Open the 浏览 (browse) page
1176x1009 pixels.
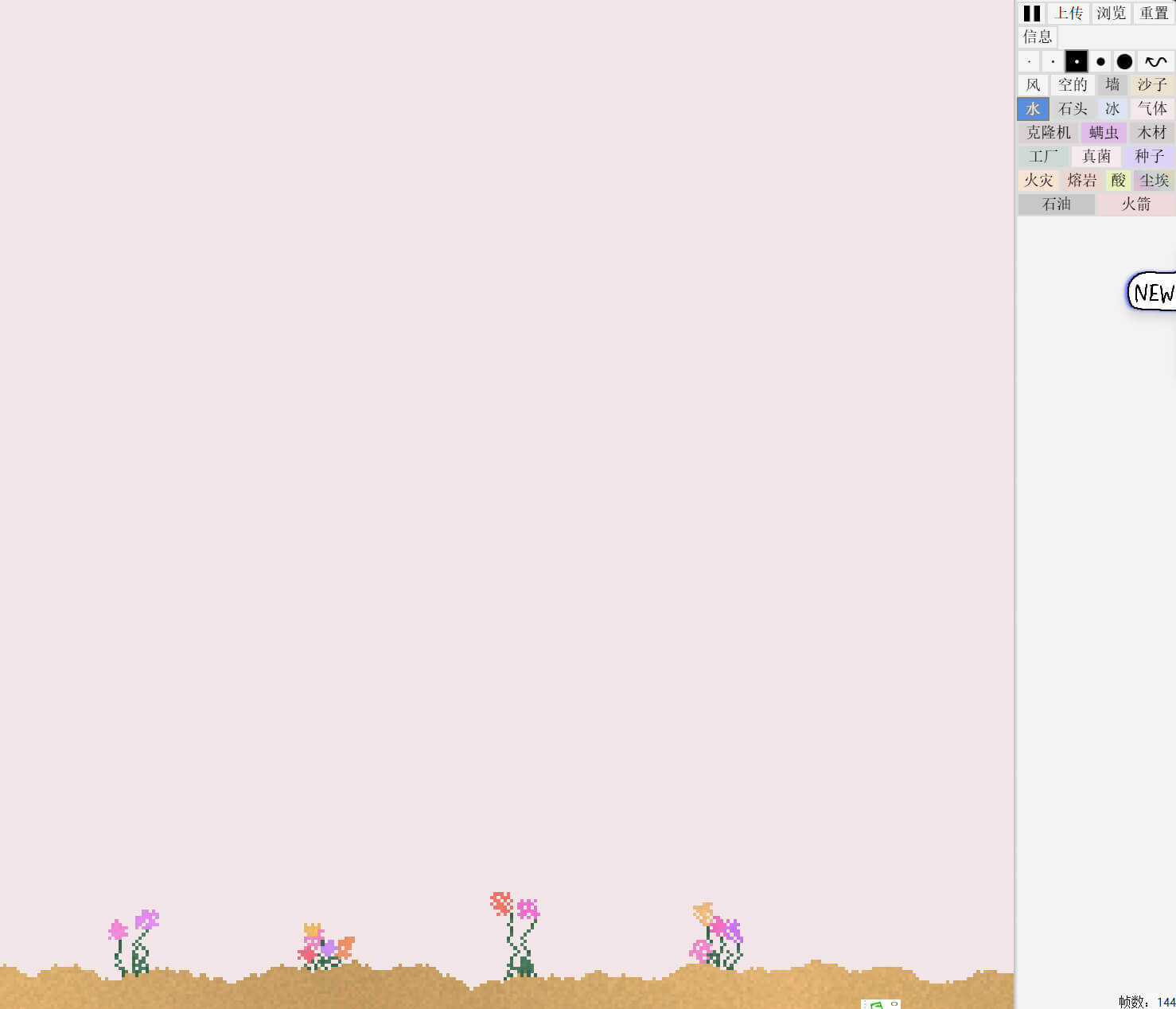pos(1111,14)
